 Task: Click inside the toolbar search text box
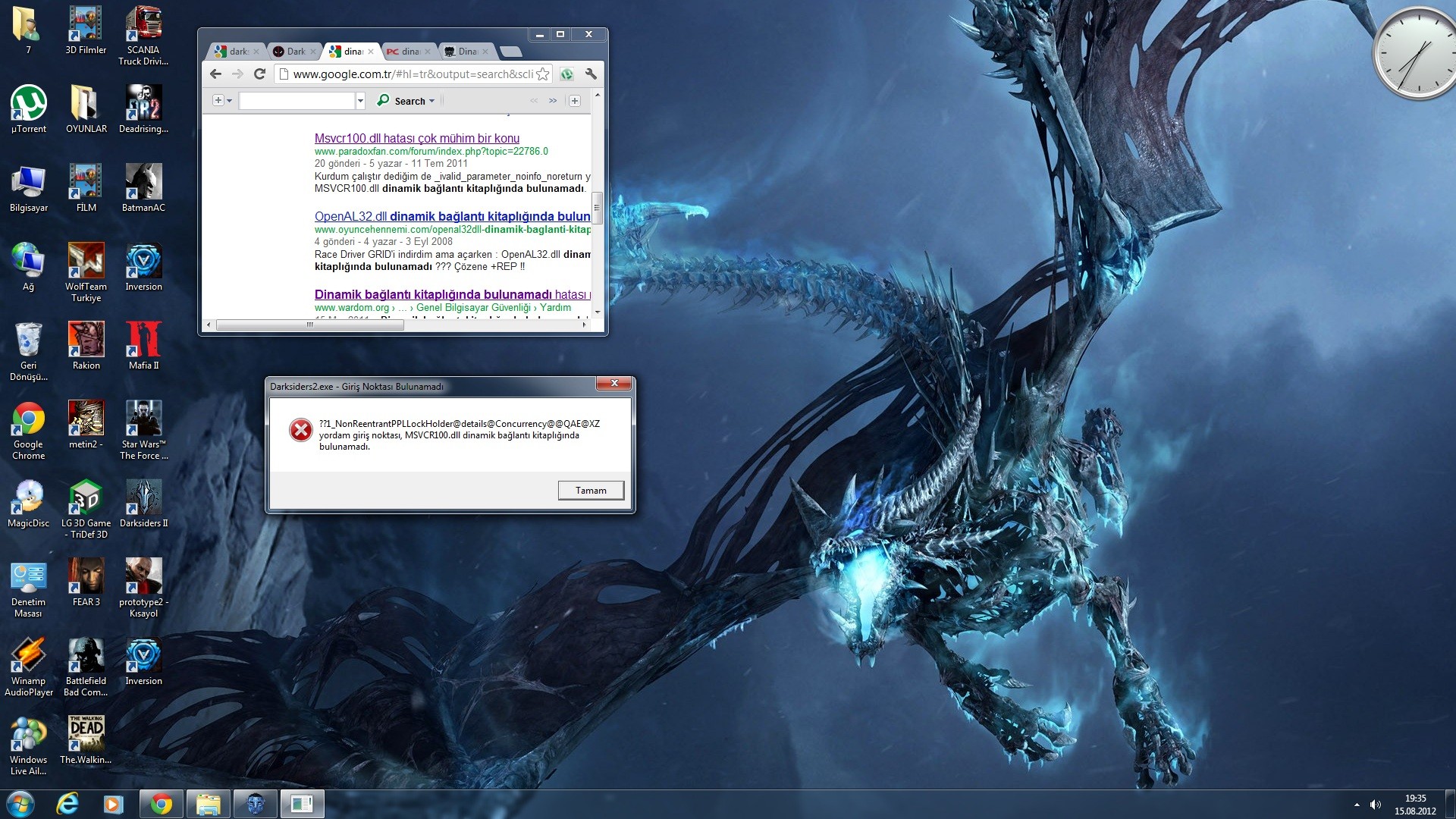pyautogui.click(x=297, y=100)
